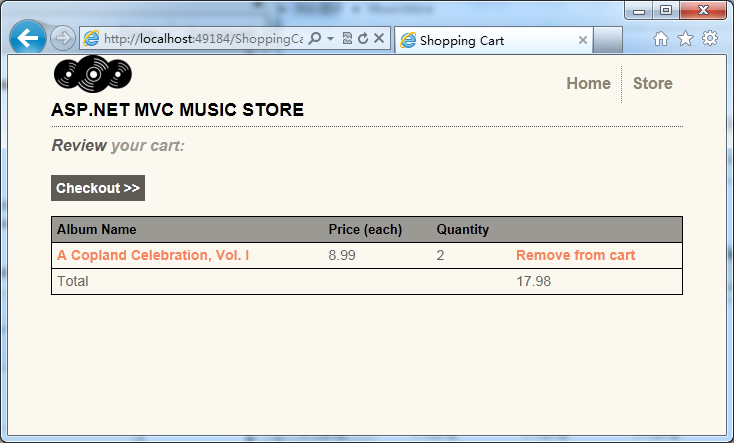Screen dimensions: 734x443
Task: Open the browser Home page icon
Action: (661, 38)
